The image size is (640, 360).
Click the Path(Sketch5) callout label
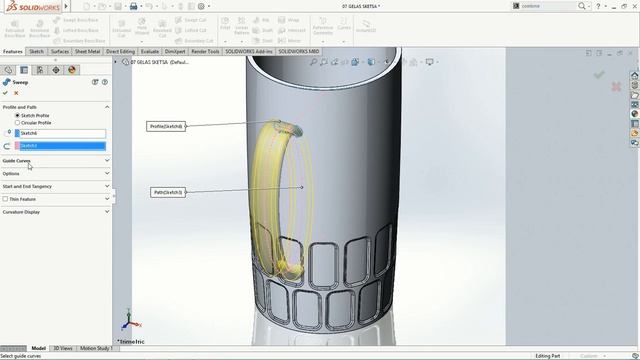coord(168,192)
